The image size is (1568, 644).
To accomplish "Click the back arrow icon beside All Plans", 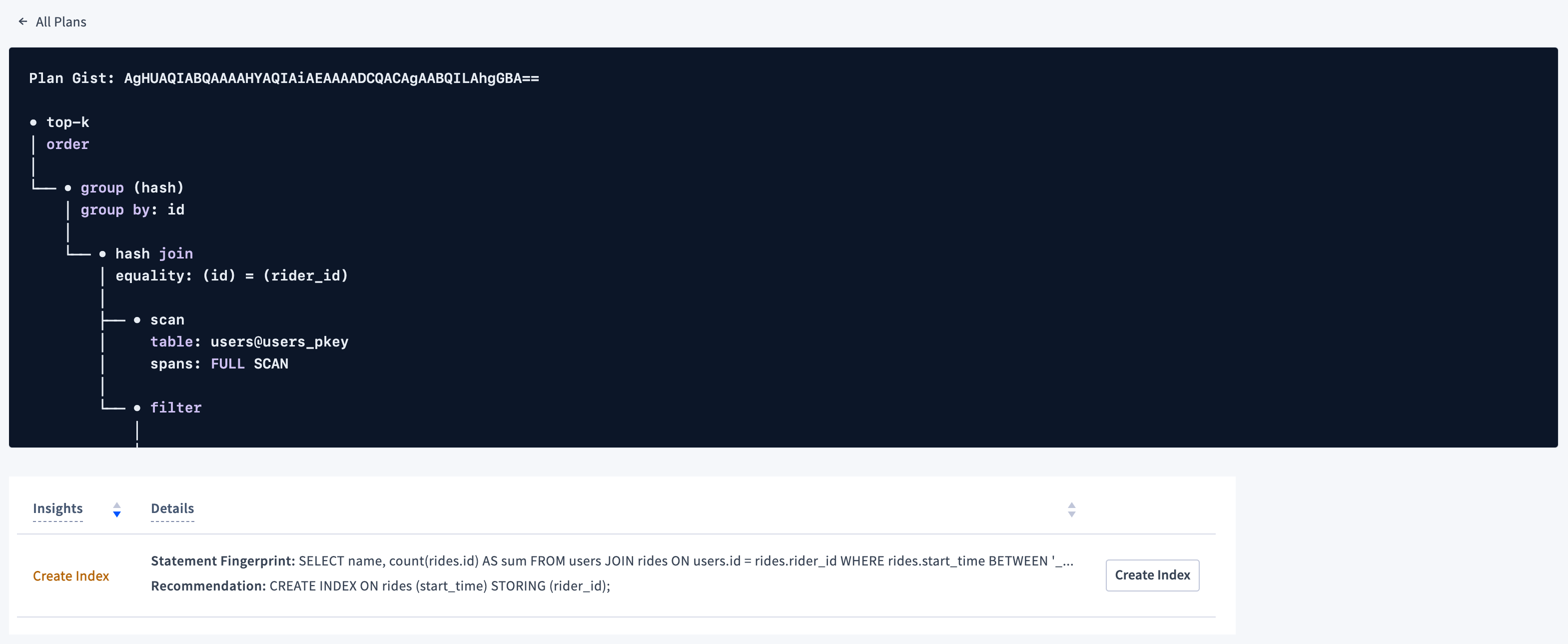I will [23, 21].
